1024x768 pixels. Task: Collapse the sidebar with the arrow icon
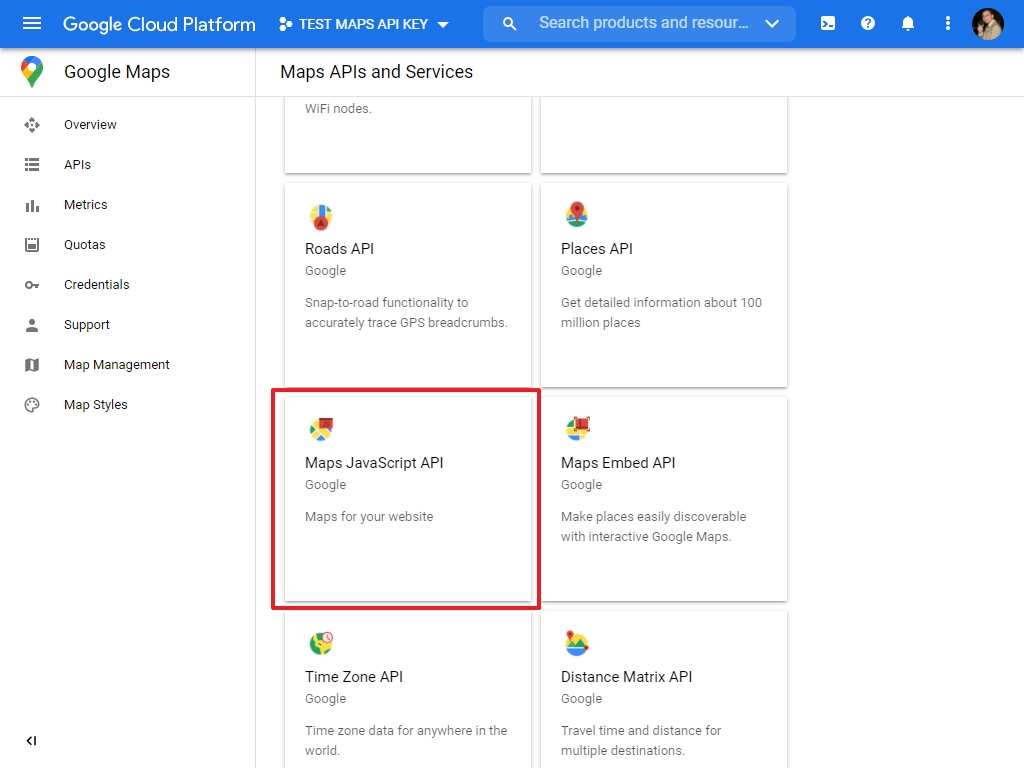click(x=31, y=741)
